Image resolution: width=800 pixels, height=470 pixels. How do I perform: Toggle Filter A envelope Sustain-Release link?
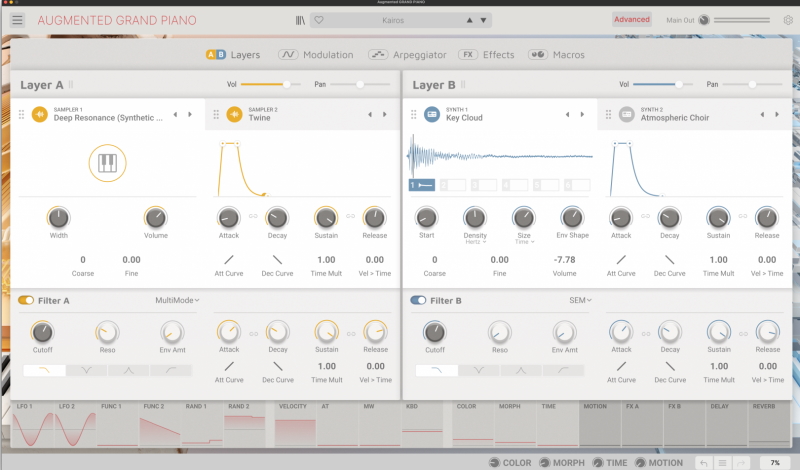pyautogui.click(x=351, y=334)
